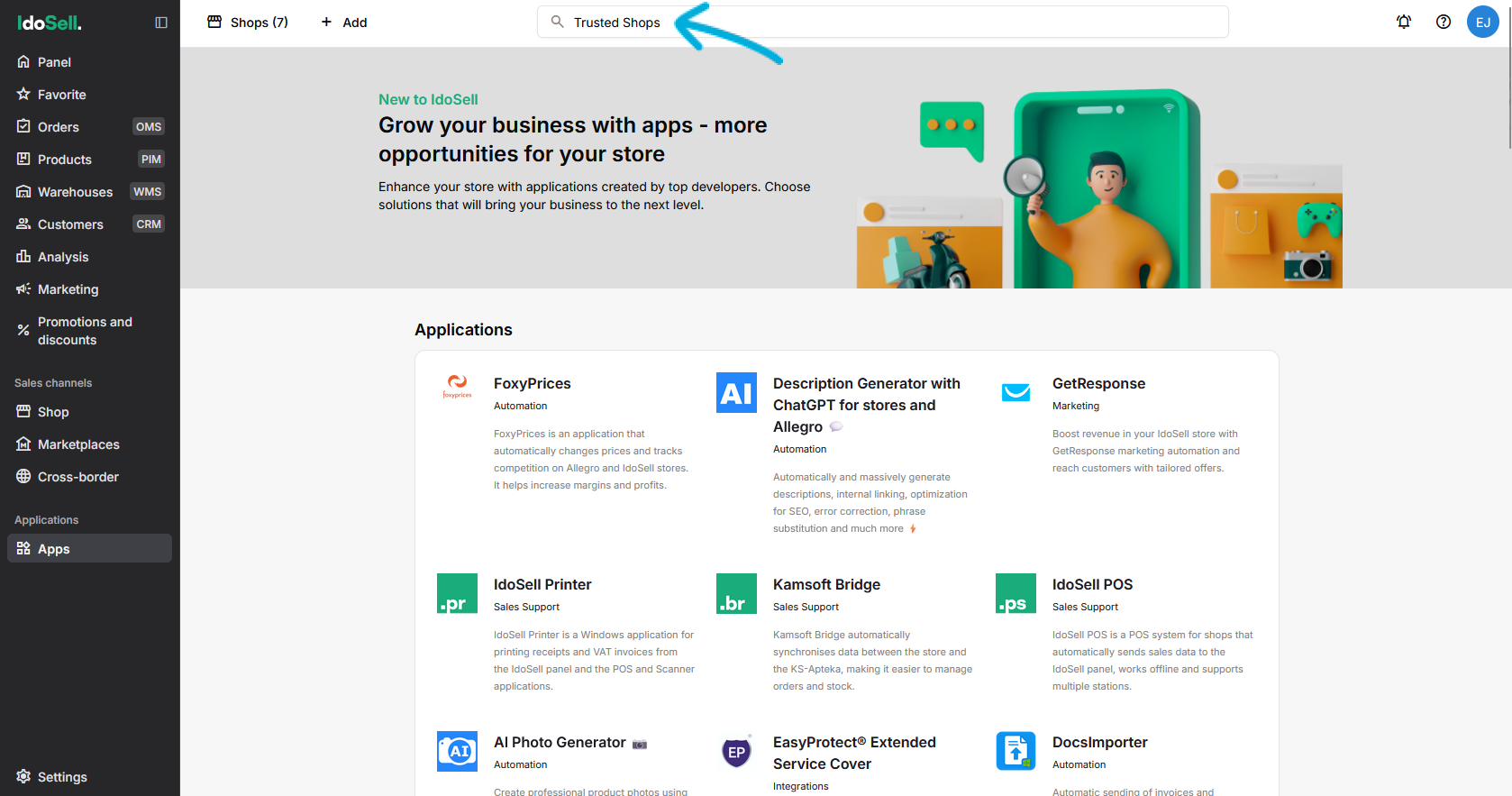Click the IdoSell Printer .pr icon

[x=457, y=593]
